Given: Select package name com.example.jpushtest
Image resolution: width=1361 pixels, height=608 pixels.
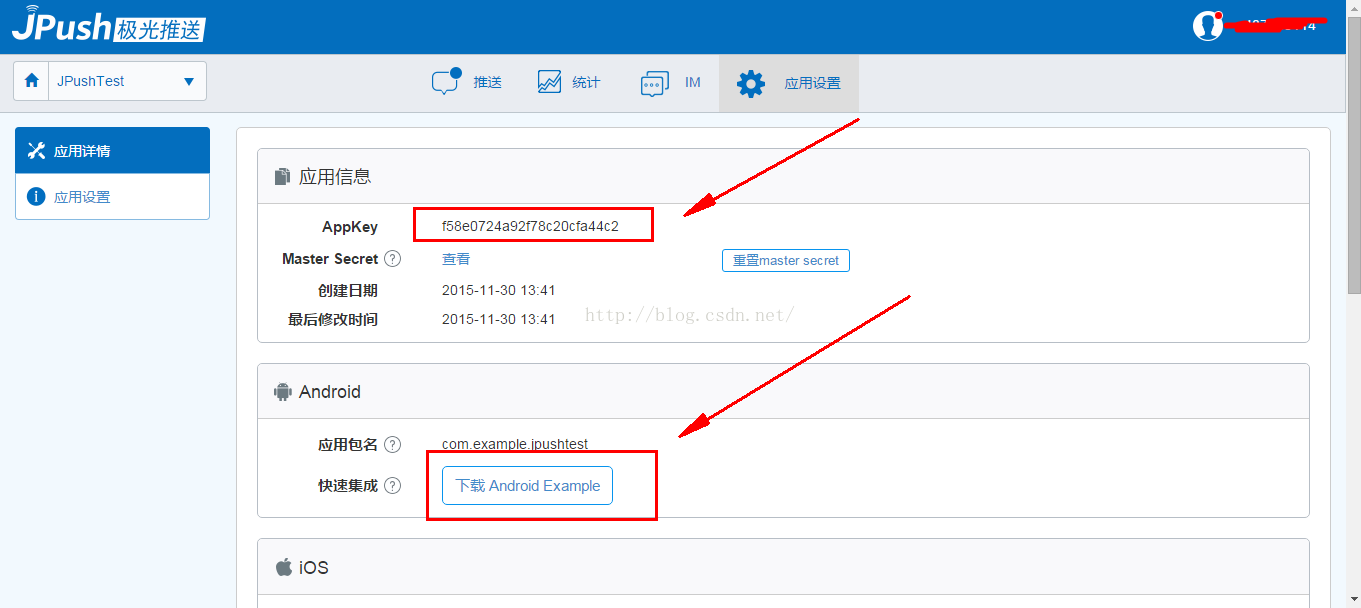Looking at the screenshot, I should click(x=515, y=444).
